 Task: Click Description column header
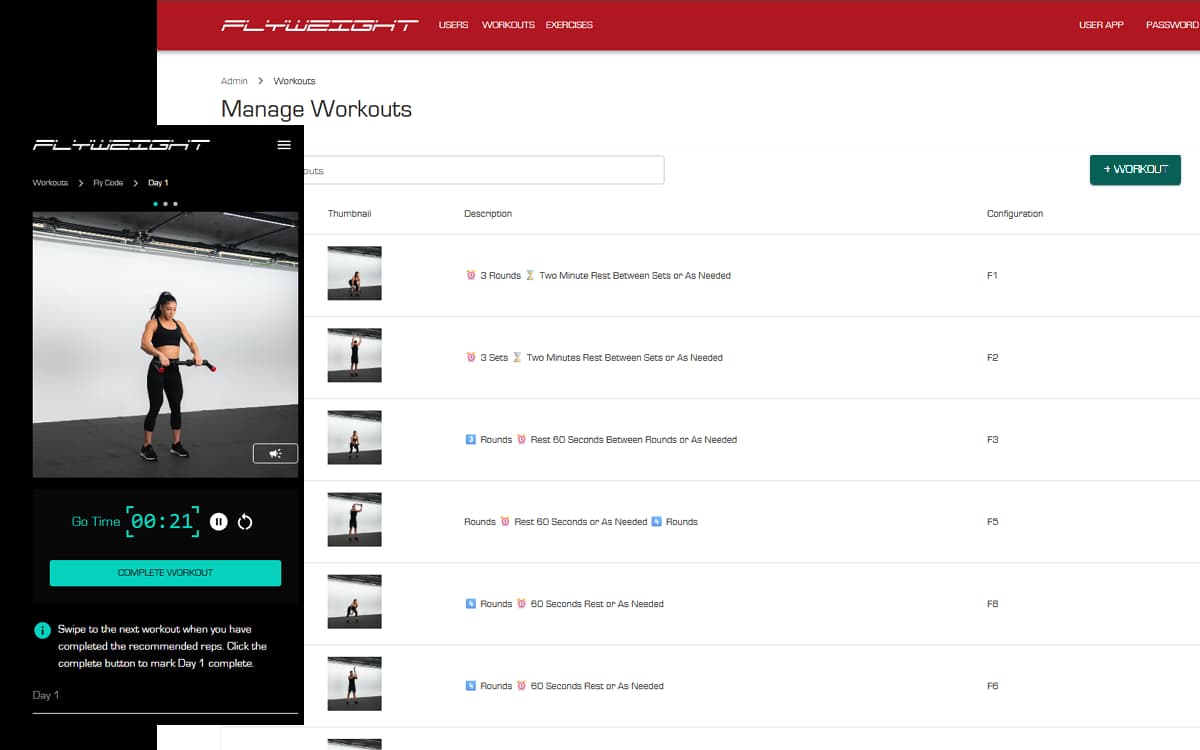(x=488, y=214)
